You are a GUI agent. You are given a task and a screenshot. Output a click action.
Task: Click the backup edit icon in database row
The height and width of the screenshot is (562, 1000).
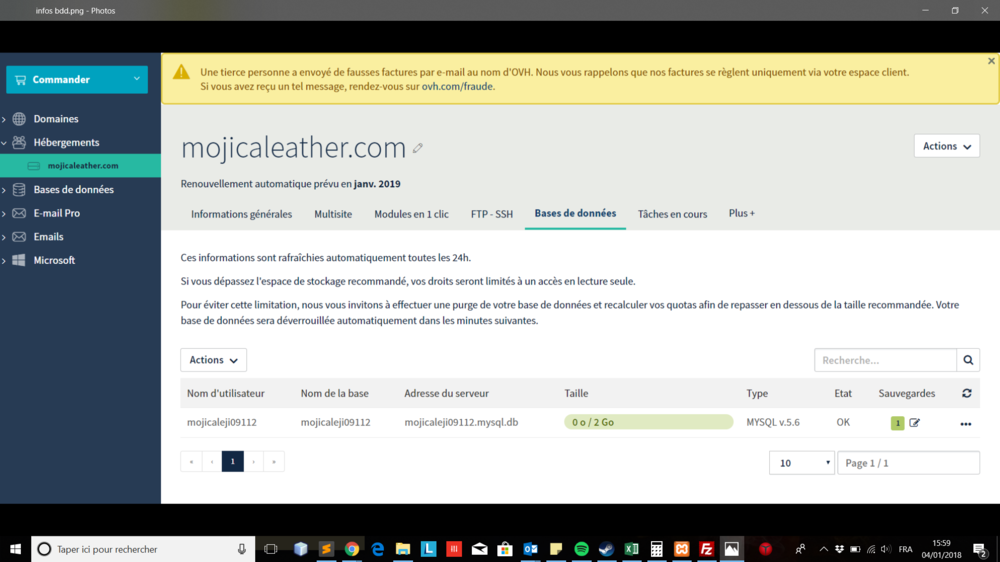tap(915, 423)
